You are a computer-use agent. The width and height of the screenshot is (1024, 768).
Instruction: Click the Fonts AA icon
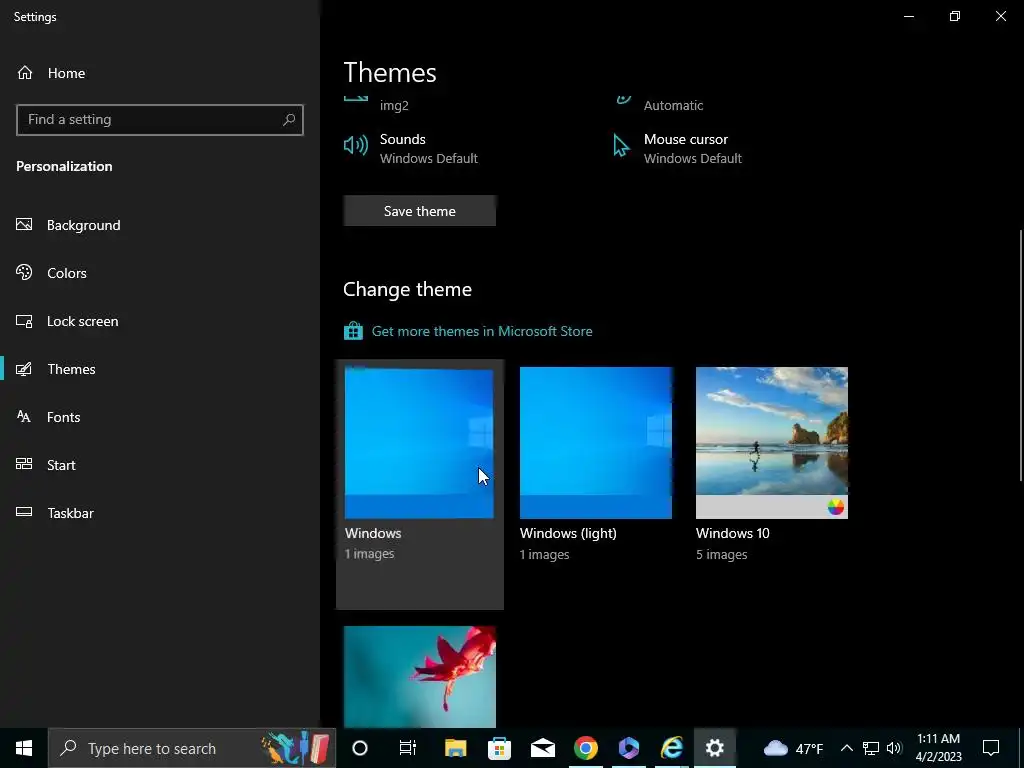24,417
